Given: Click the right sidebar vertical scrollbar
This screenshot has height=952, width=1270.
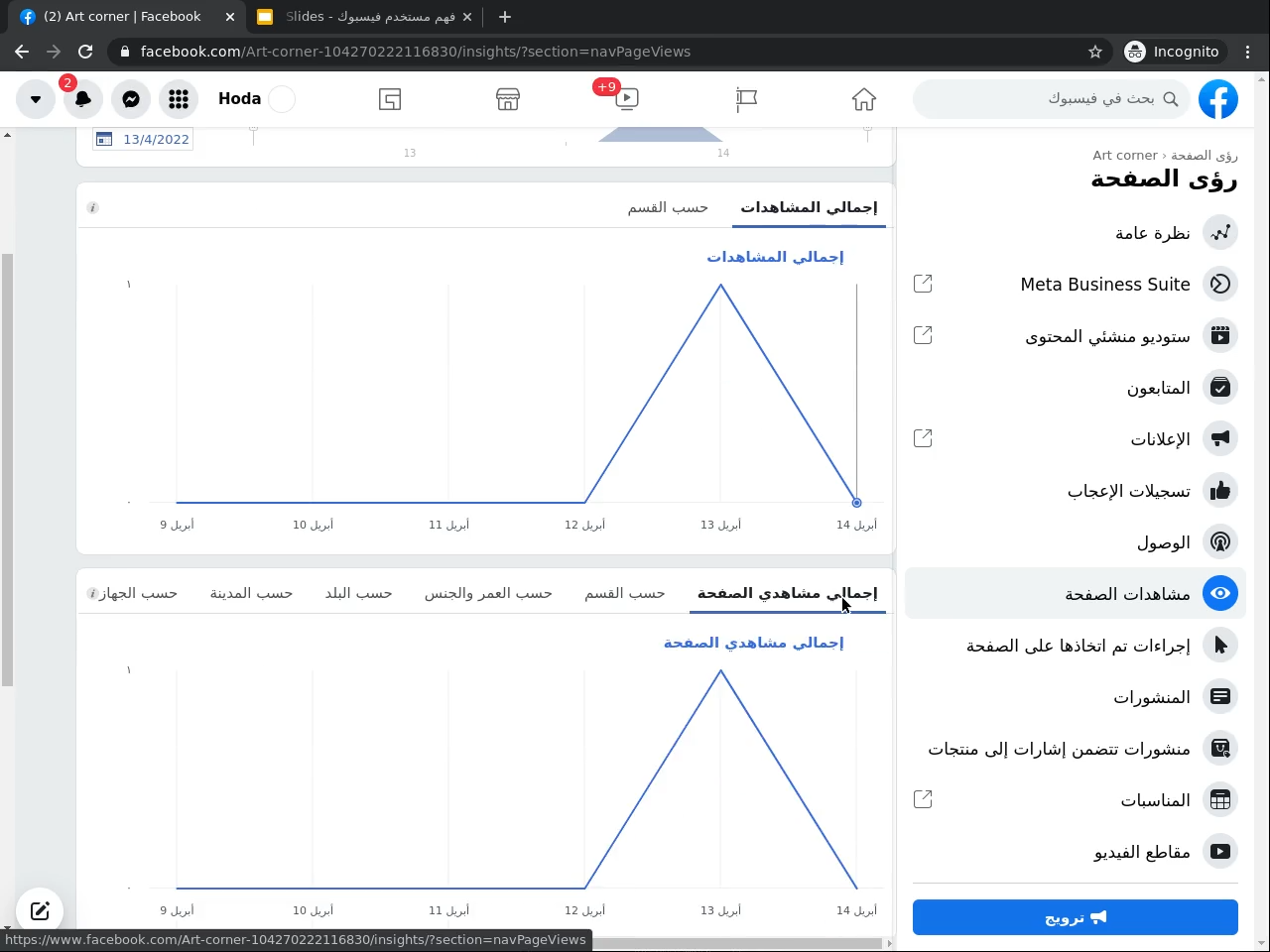Looking at the screenshot, I should click(x=1262, y=511).
